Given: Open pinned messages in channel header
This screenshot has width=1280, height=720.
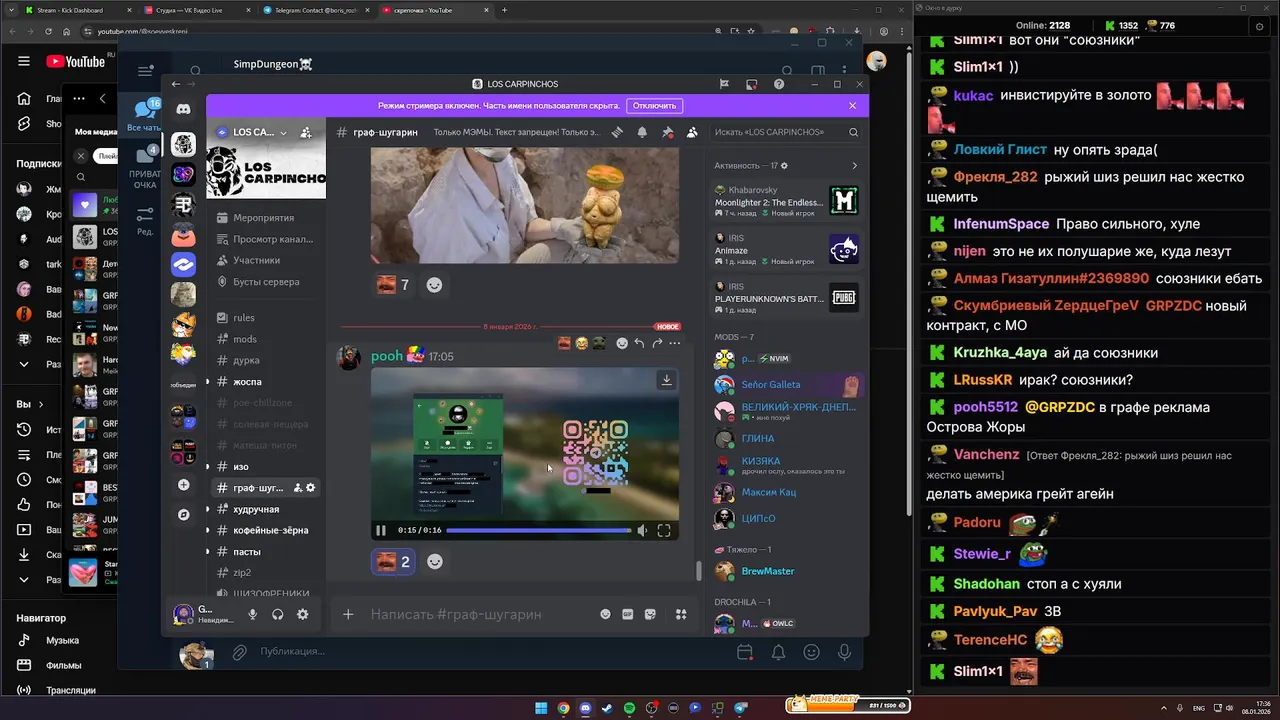Looking at the screenshot, I should pyautogui.click(x=667, y=132).
